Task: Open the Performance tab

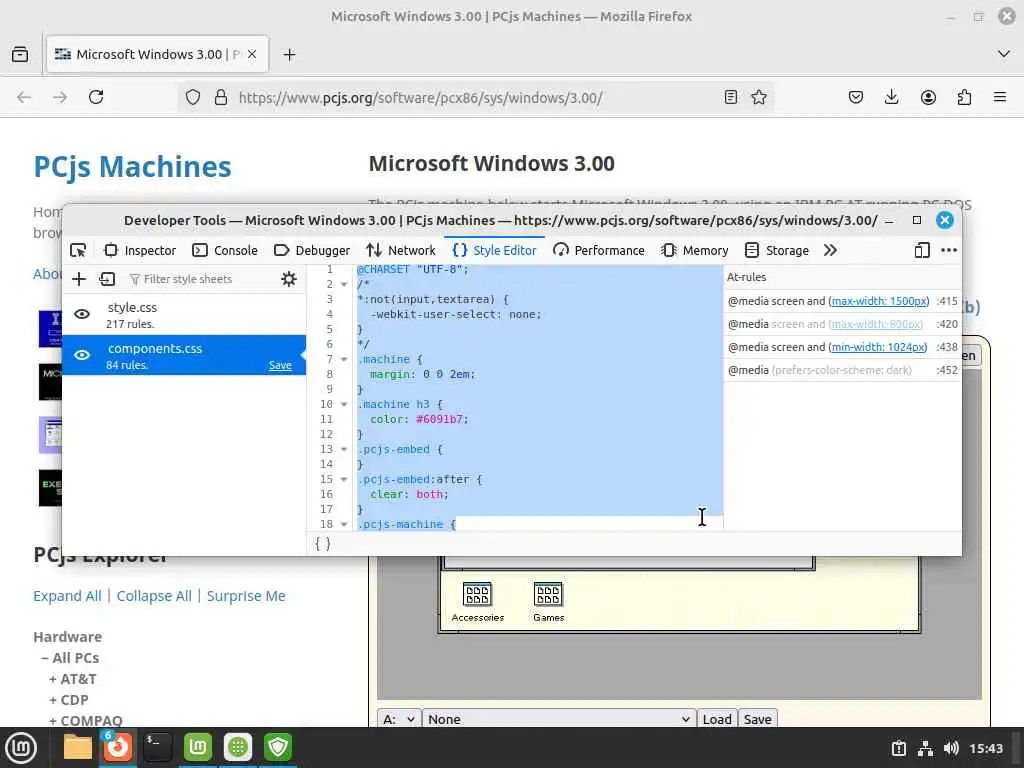Action: click(x=599, y=251)
